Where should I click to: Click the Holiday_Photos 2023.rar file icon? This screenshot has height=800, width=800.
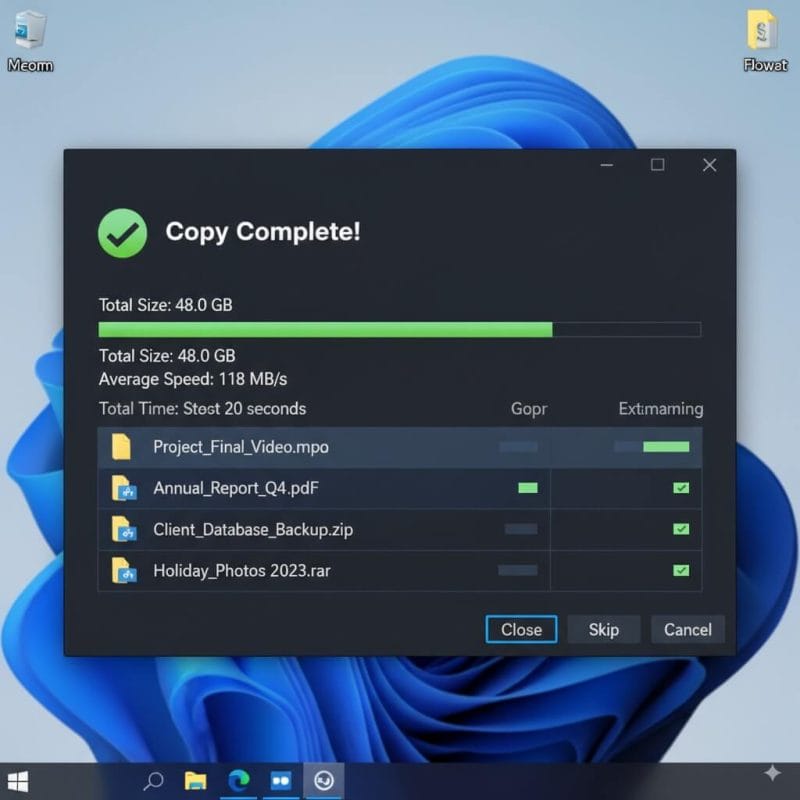click(x=123, y=571)
